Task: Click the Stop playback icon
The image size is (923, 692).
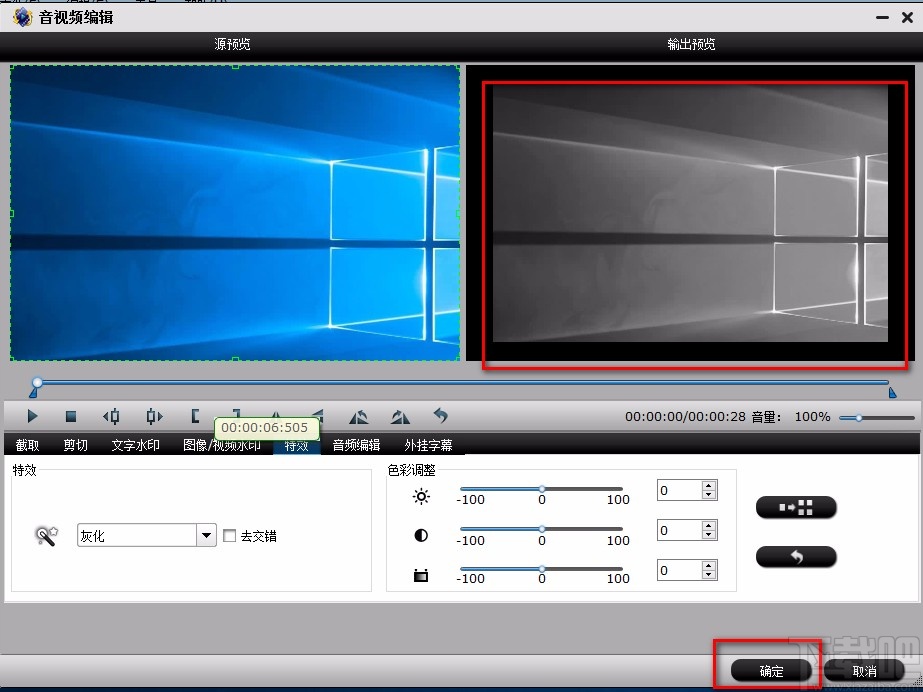Action: tap(71, 417)
